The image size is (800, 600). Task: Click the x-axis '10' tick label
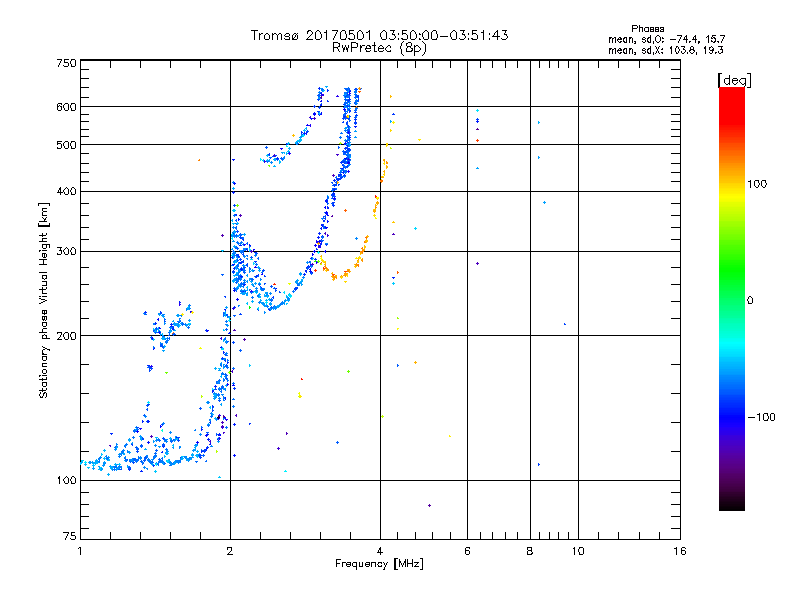(578, 551)
